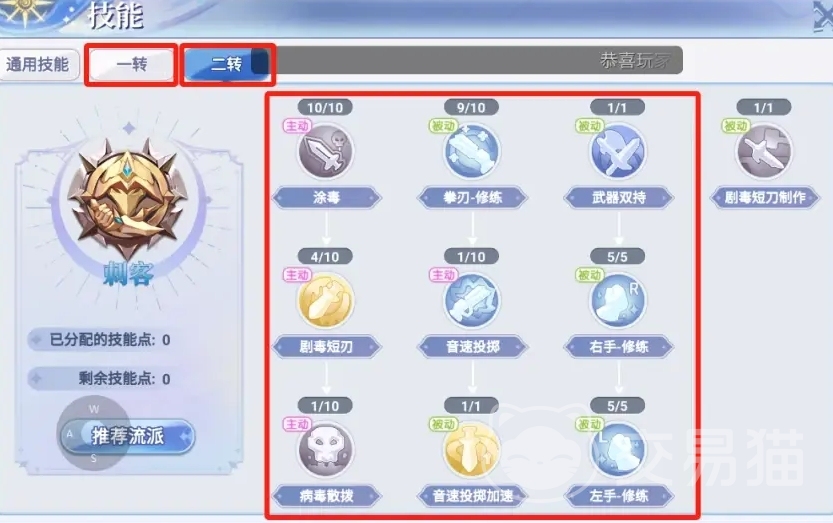
Task: Select the 武器双持 crossed swords icon
Action: click(x=618, y=151)
